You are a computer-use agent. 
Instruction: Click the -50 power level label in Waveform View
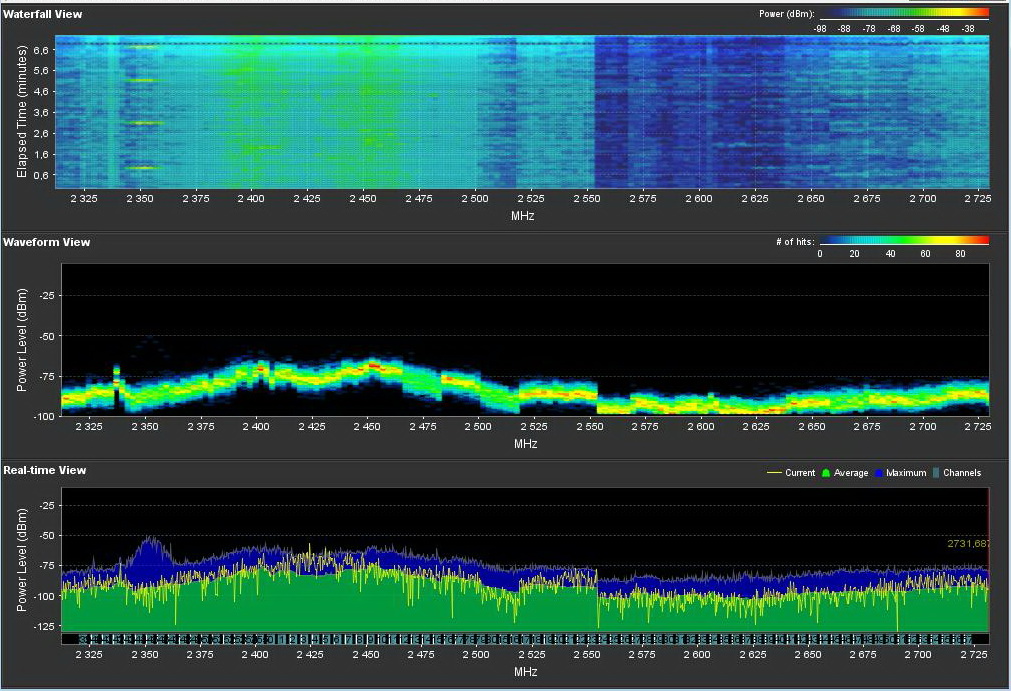46,336
